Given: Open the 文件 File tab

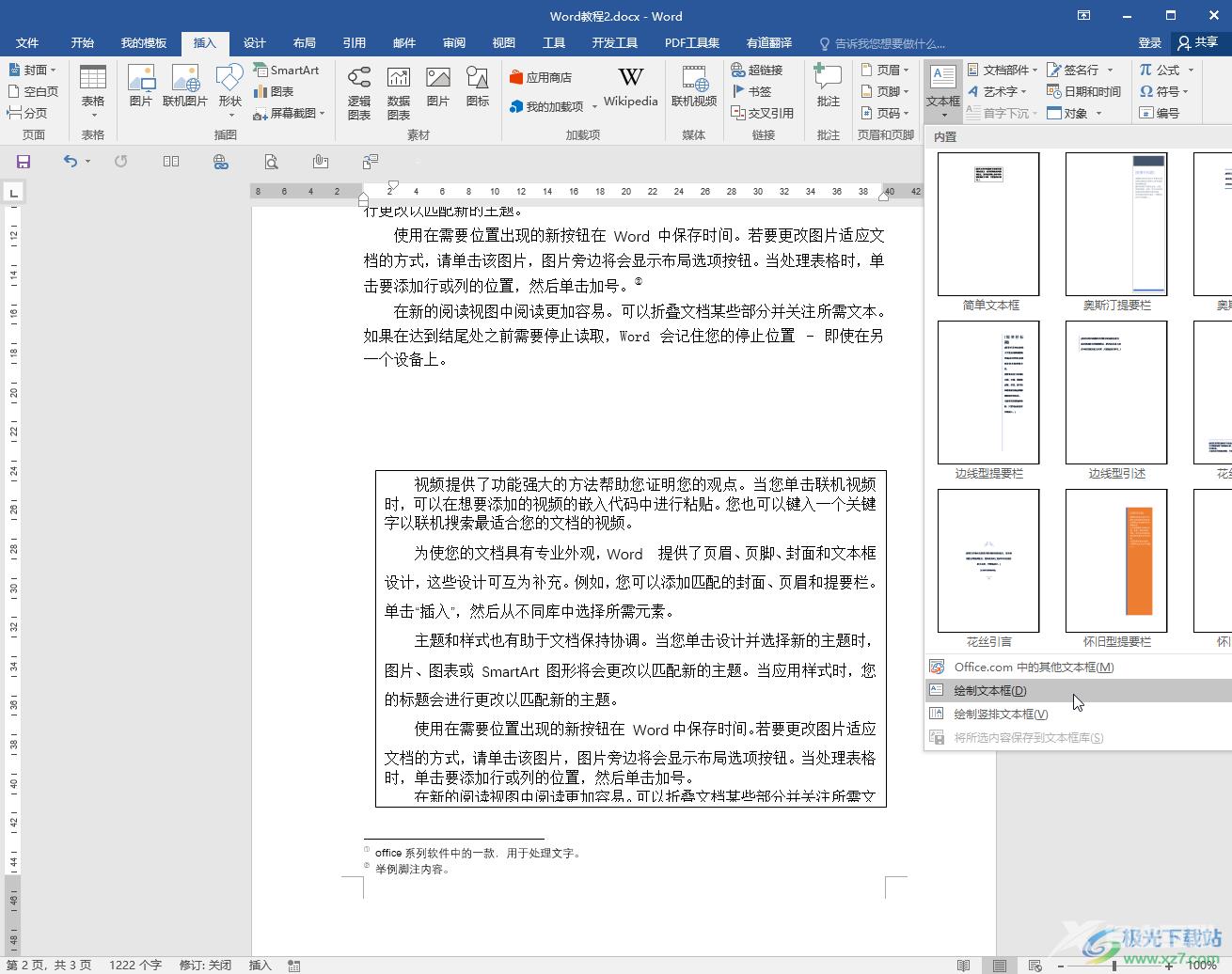Looking at the screenshot, I should pyautogui.click(x=27, y=42).
